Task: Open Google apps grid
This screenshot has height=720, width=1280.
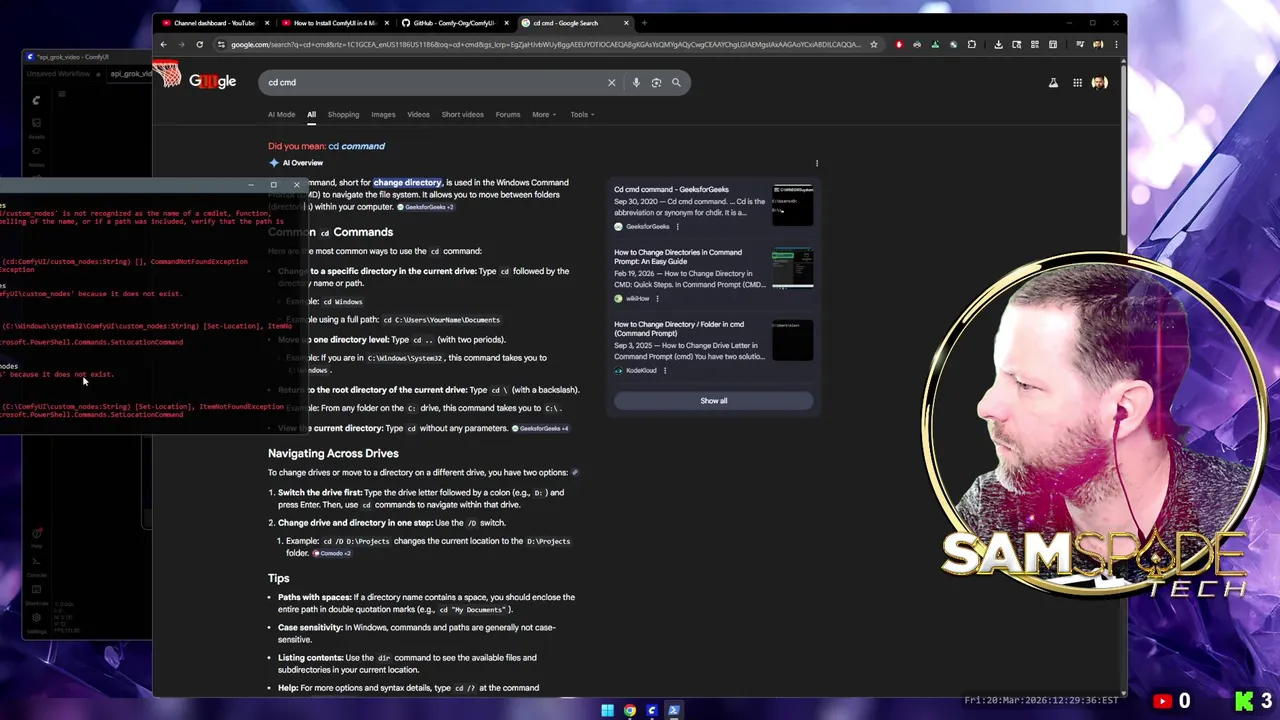Action: pyautogui.click(x=1077, y=82)
